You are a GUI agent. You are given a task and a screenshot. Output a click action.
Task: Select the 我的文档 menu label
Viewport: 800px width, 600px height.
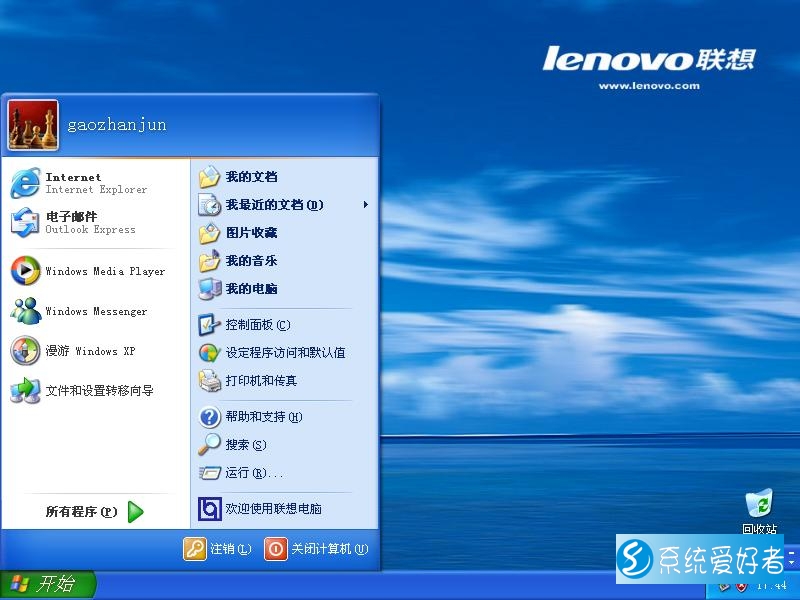(x=252, y=177)
